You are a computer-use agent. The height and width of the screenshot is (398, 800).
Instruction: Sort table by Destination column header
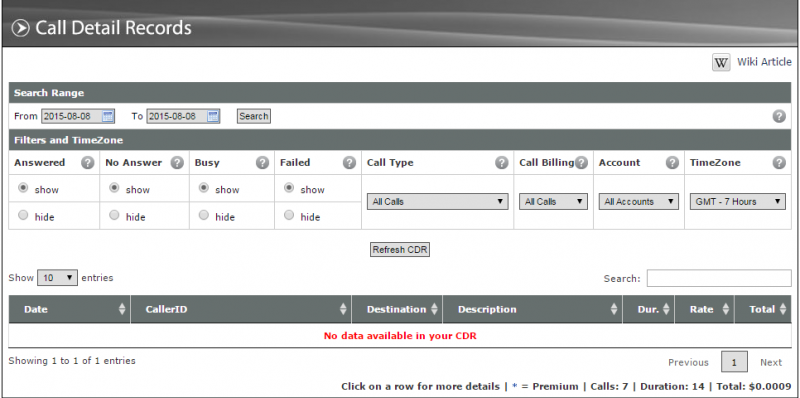pos(397,309)
